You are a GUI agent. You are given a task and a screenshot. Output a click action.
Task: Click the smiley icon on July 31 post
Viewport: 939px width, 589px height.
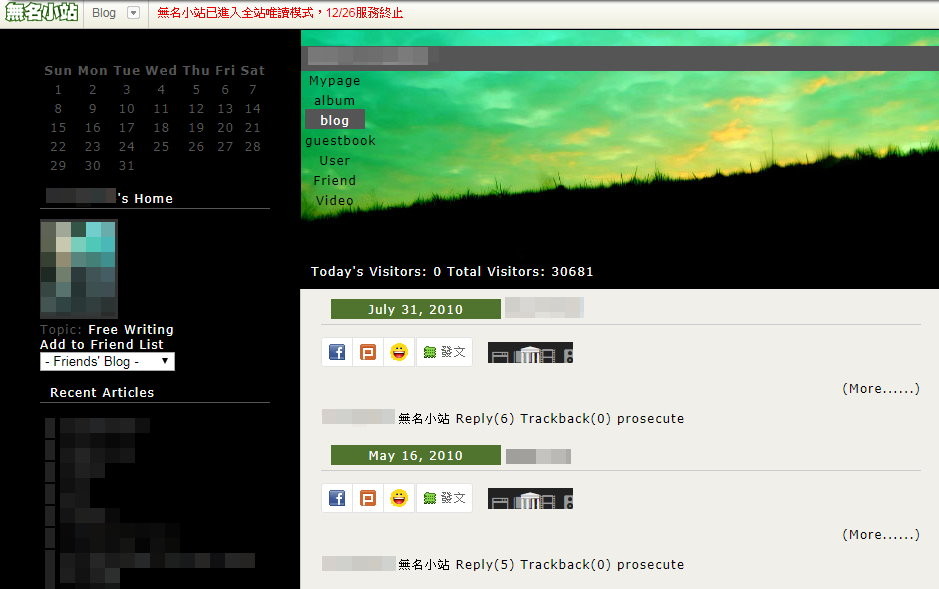(399, 352)
